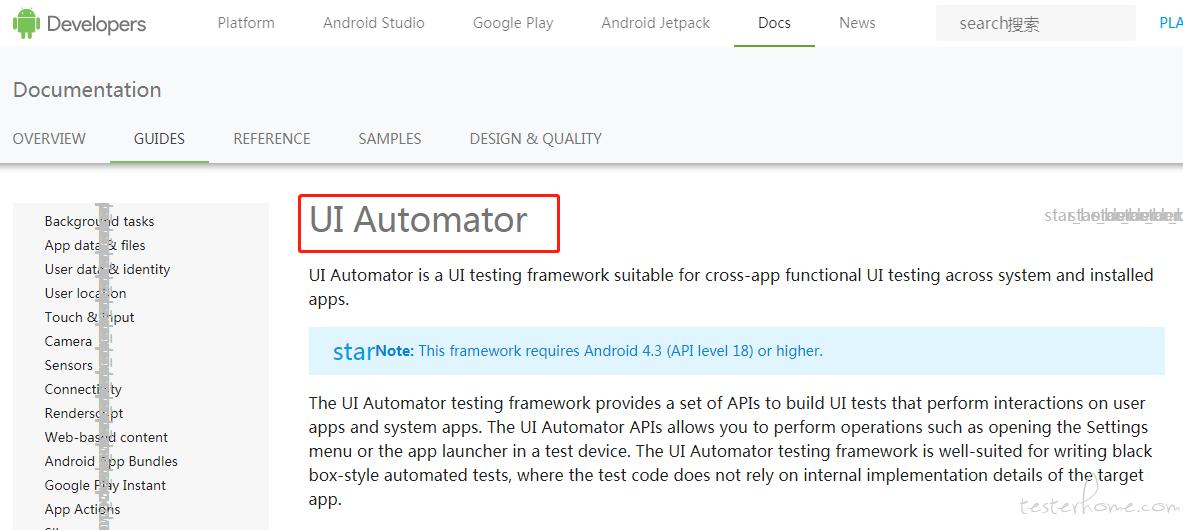Go to Google Play section
The width and height of the screenshot is (1183, 530).
(513, 23)
